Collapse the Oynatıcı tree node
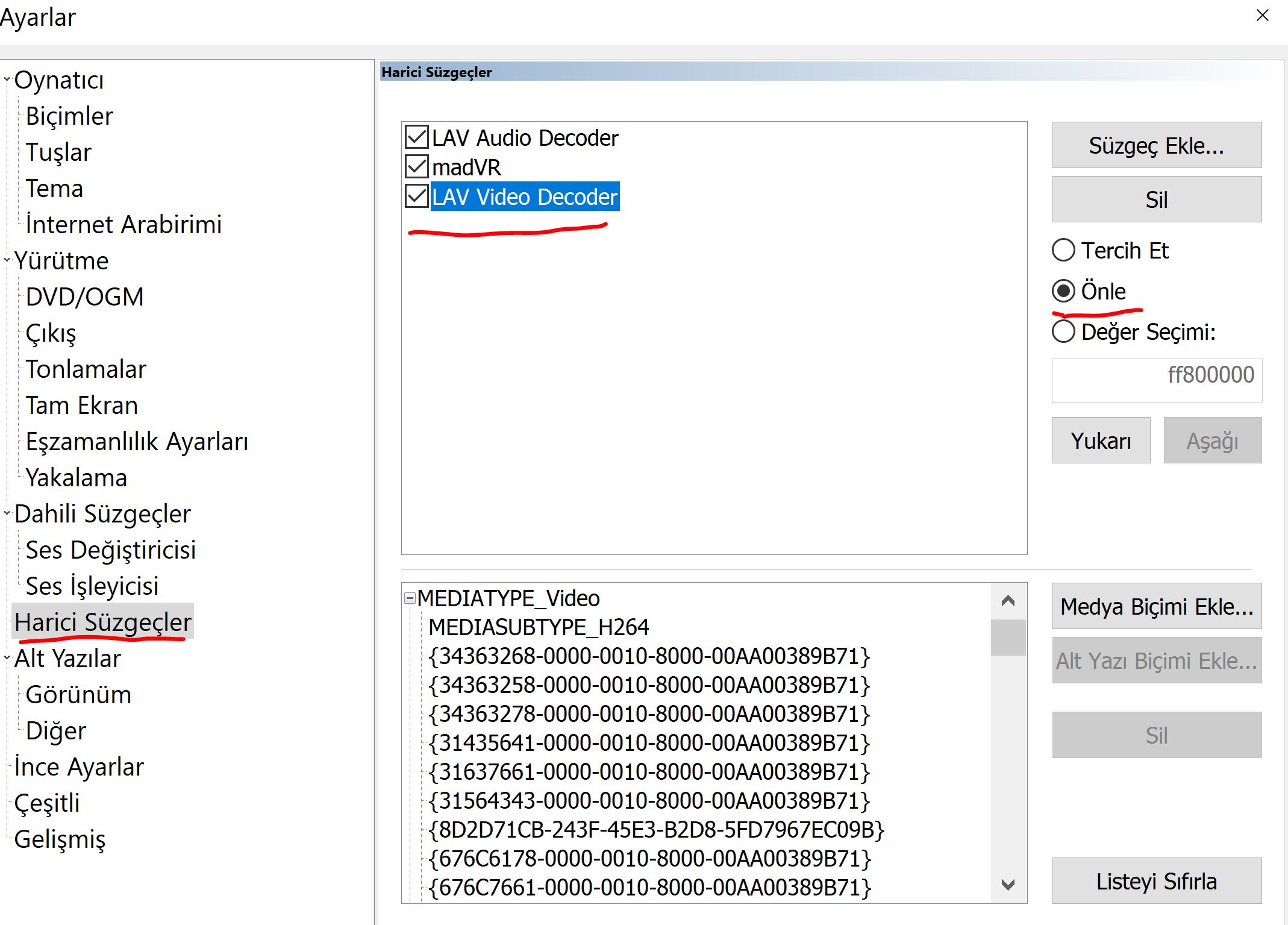 7,80
